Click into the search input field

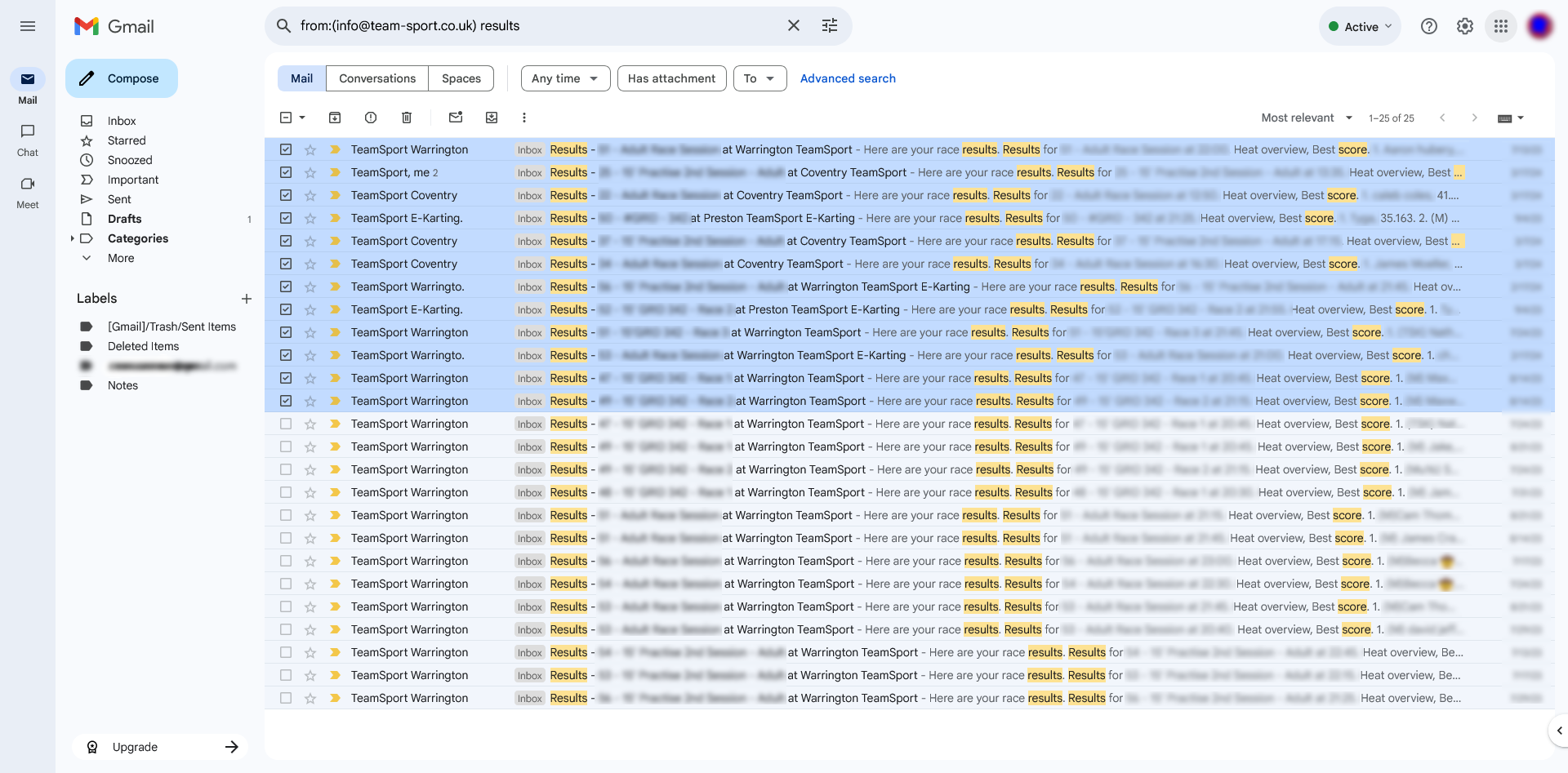[535, 26]
